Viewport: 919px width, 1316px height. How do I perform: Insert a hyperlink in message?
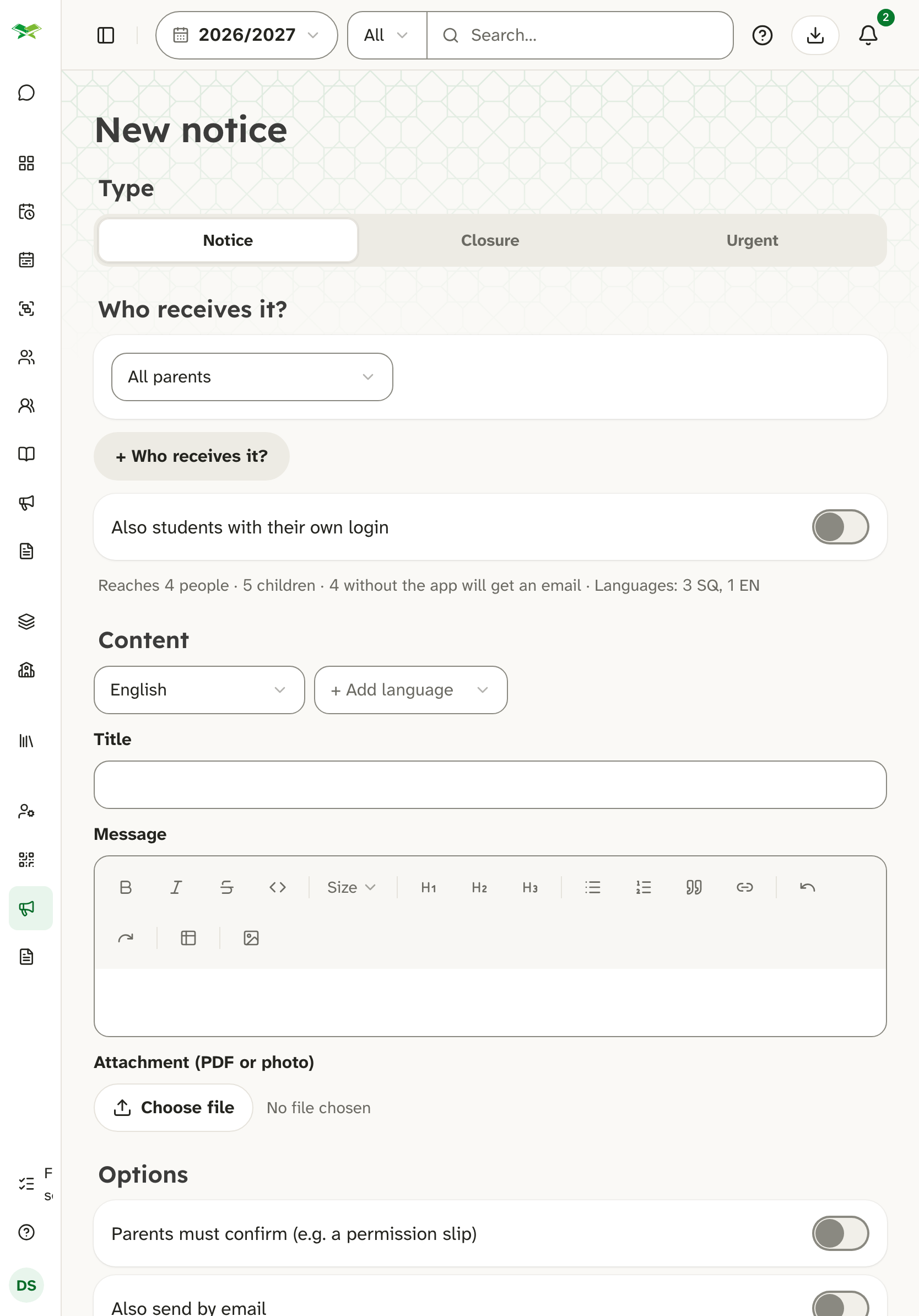tap(744, 887)
